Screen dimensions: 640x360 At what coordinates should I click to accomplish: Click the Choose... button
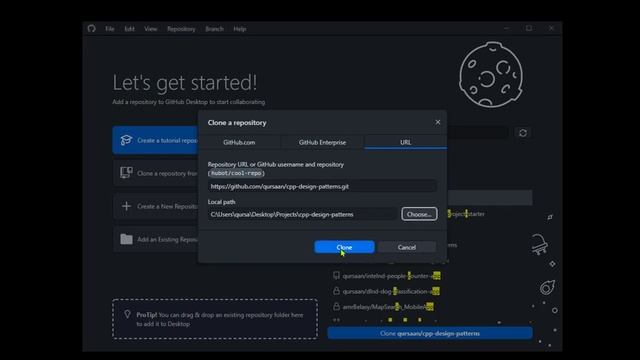[x=419, y=214]
